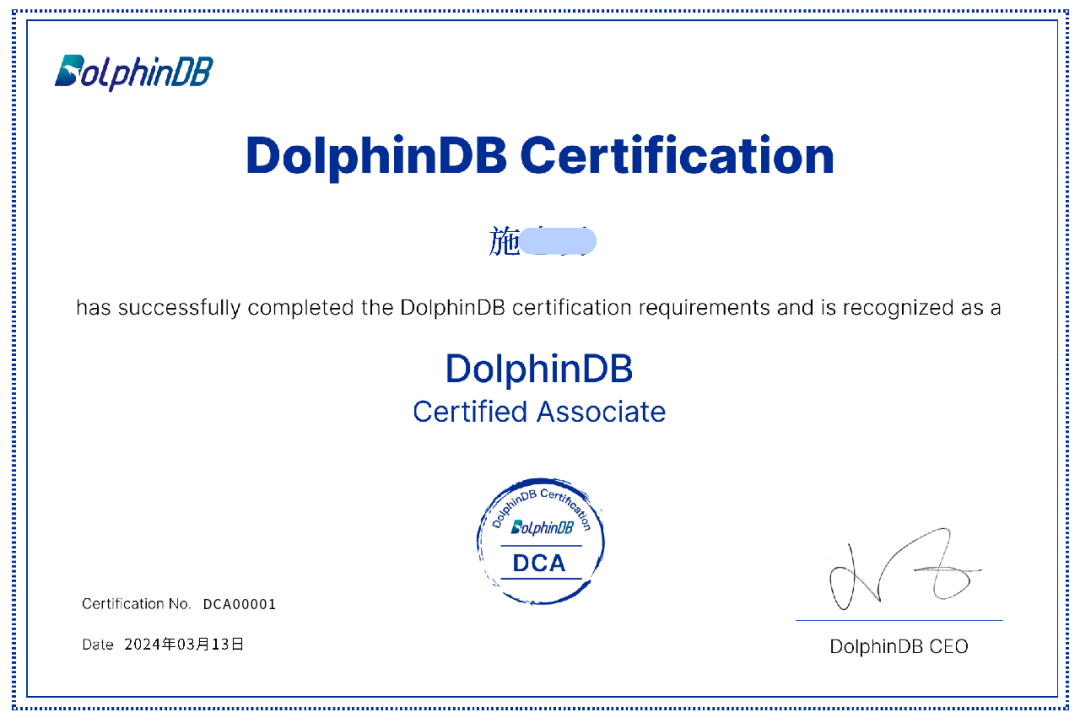
Task: Select the 'Certified Associate' text
Action: pos(539,412)
